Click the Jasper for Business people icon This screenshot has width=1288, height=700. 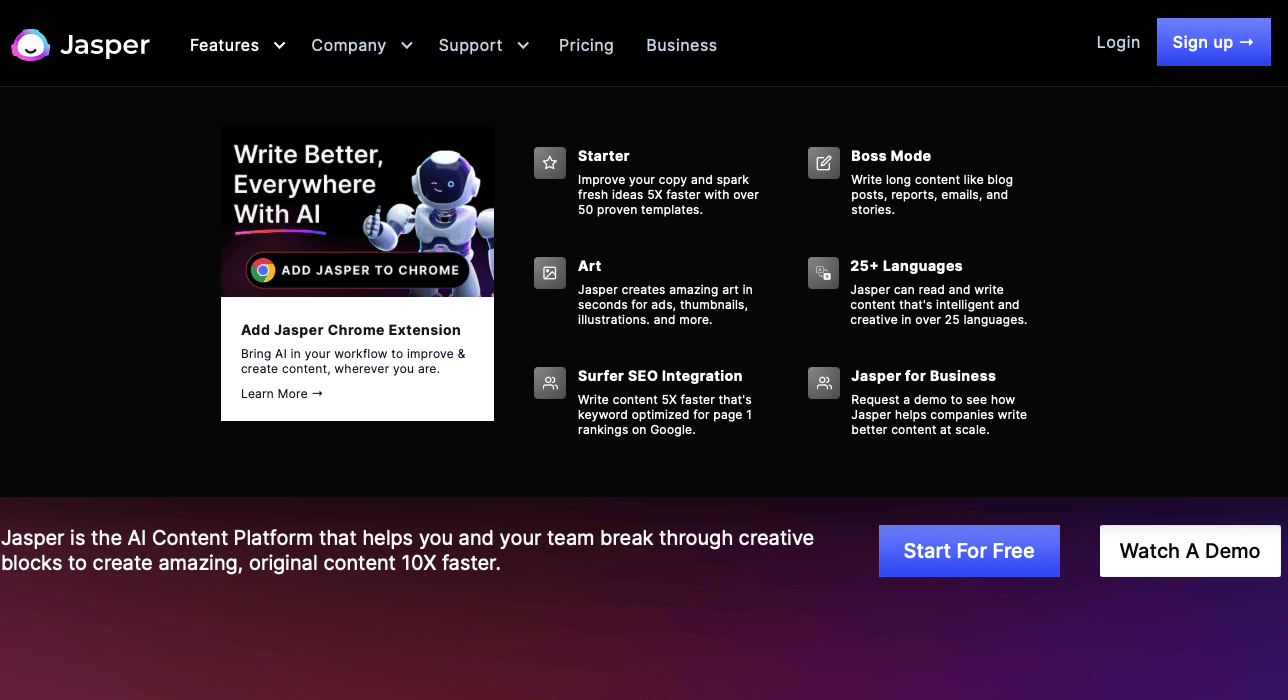(x=824, y=383)
